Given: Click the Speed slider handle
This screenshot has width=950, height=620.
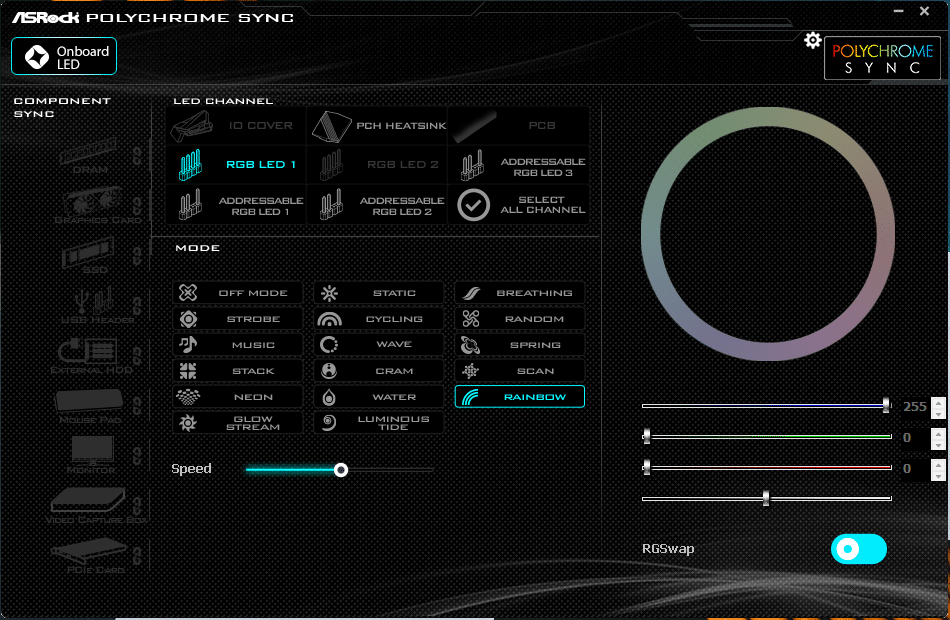Looking at the screenshot, I should click(341, 470).
